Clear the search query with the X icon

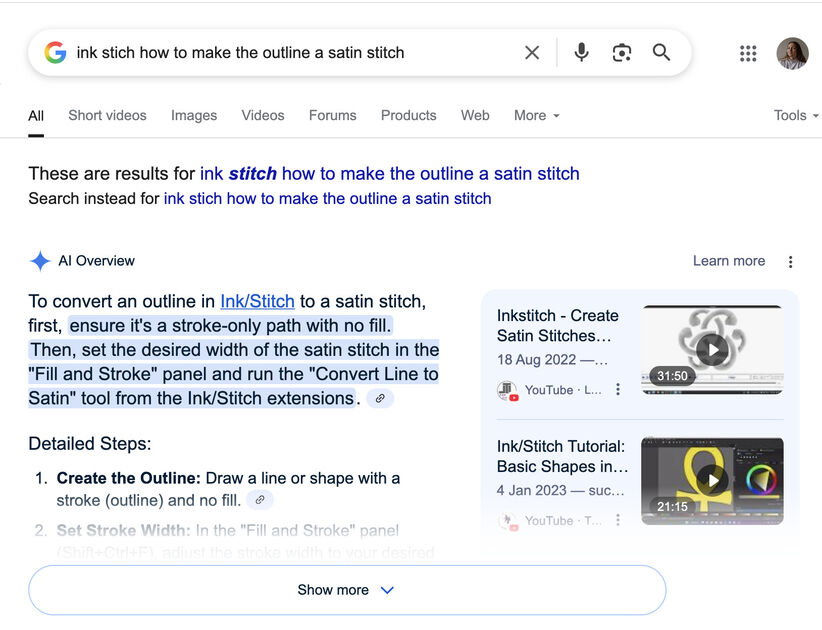click(x=532, y=52)
